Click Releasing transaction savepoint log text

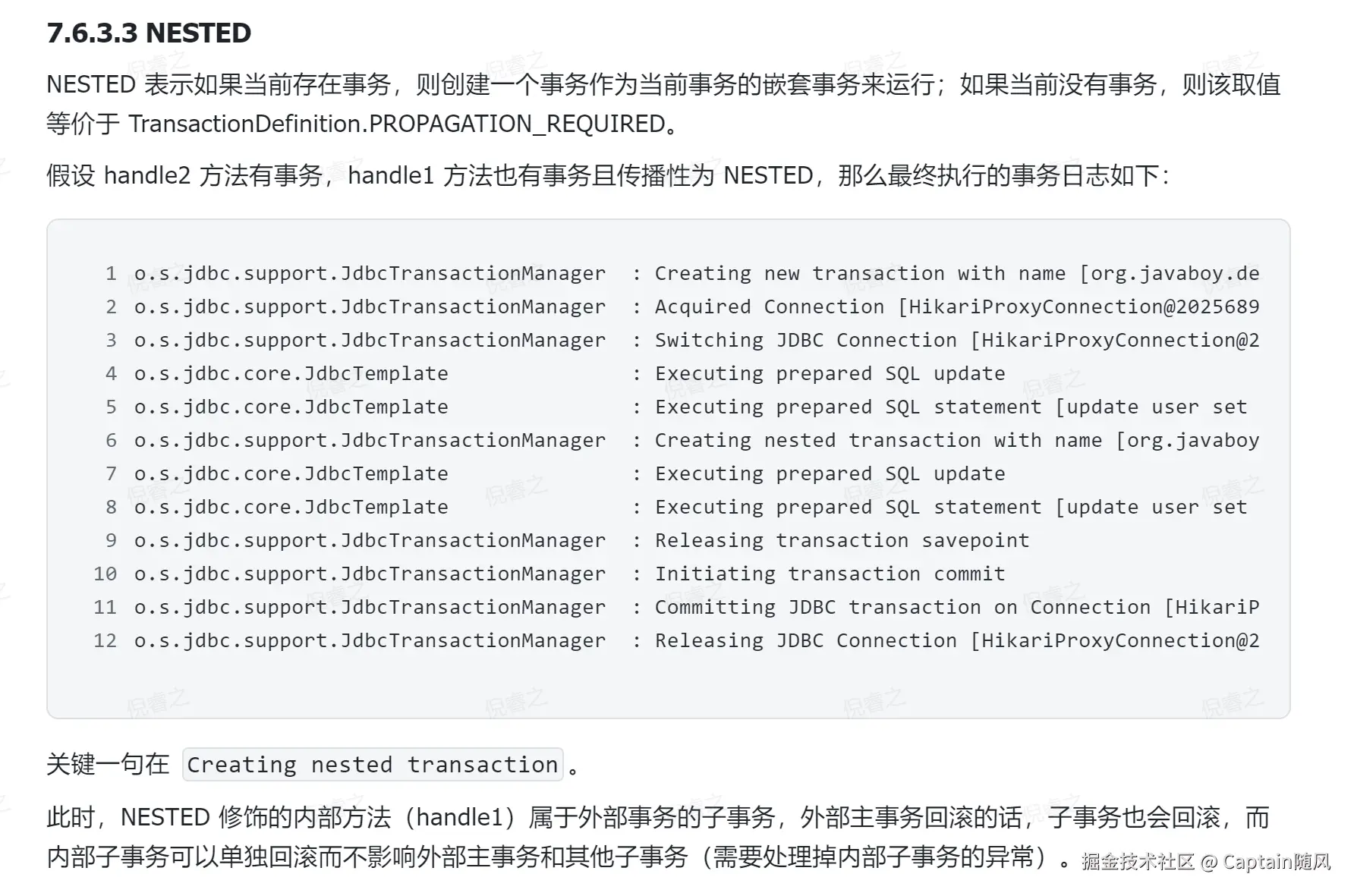coord(842,540)
